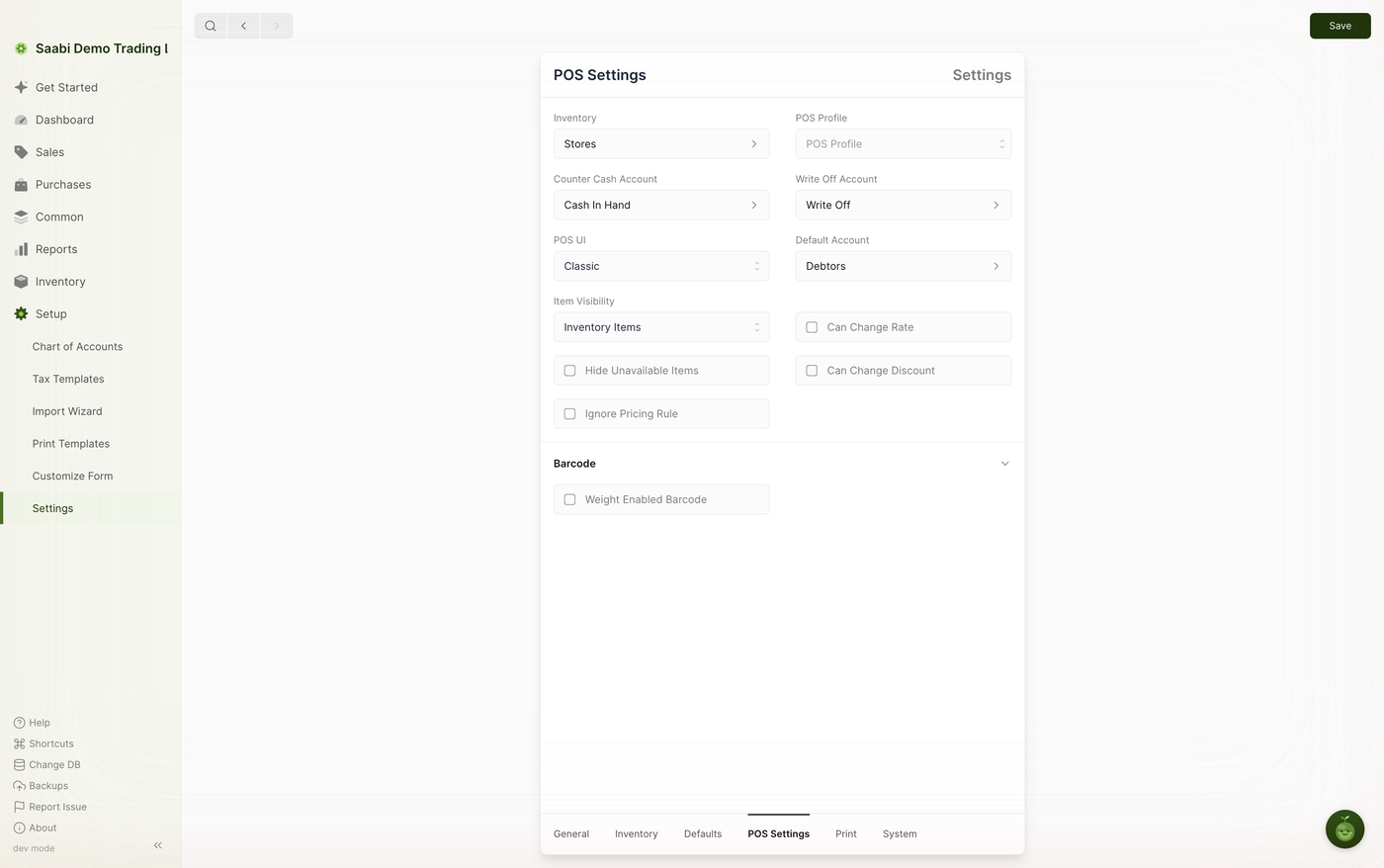Click the Purchases bag icon
The height and width of the screenshot is (868, 1384).
coord(21,185)
